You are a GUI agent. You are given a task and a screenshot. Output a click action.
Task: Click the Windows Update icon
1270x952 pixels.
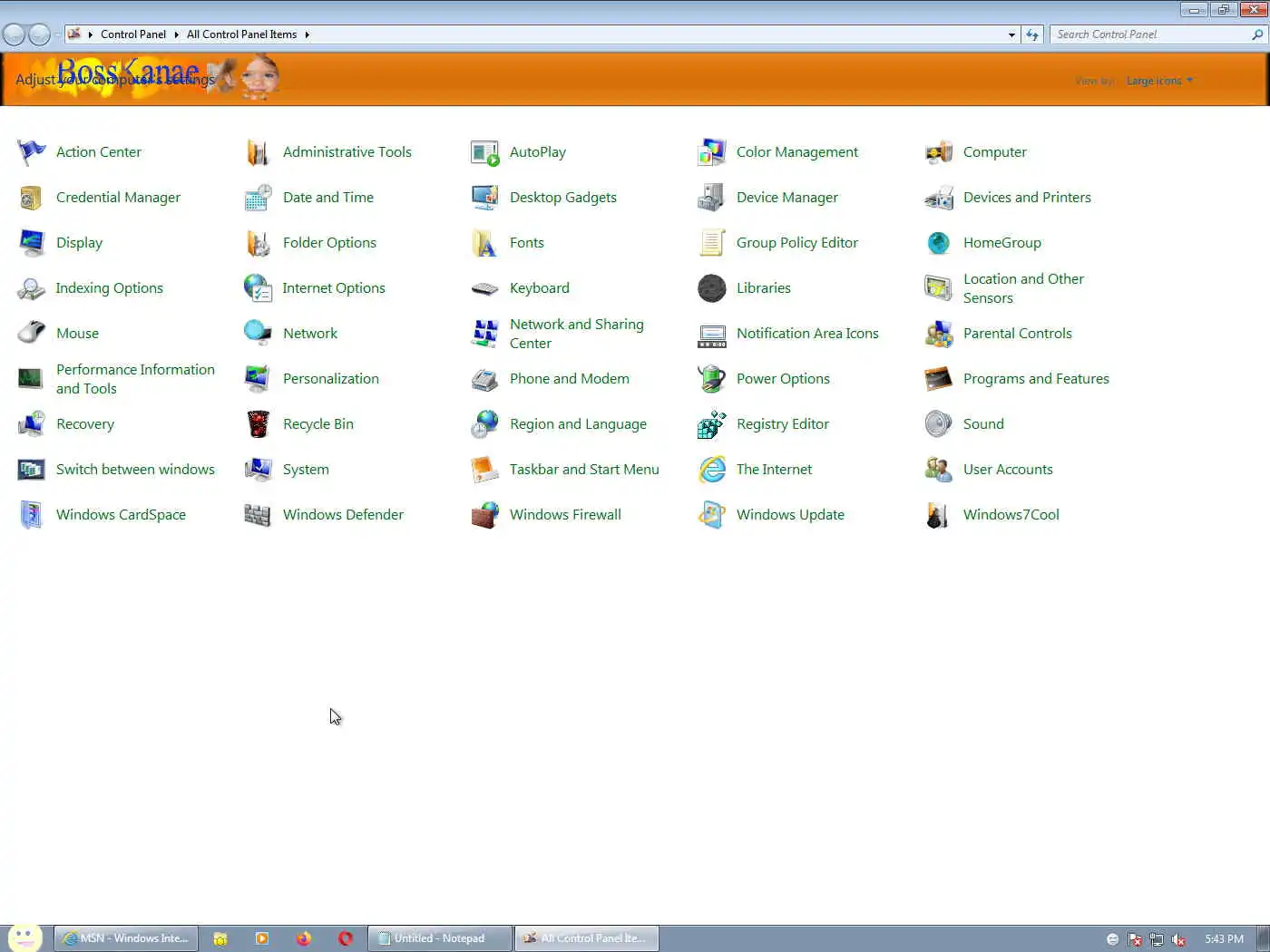coord(711,515)
